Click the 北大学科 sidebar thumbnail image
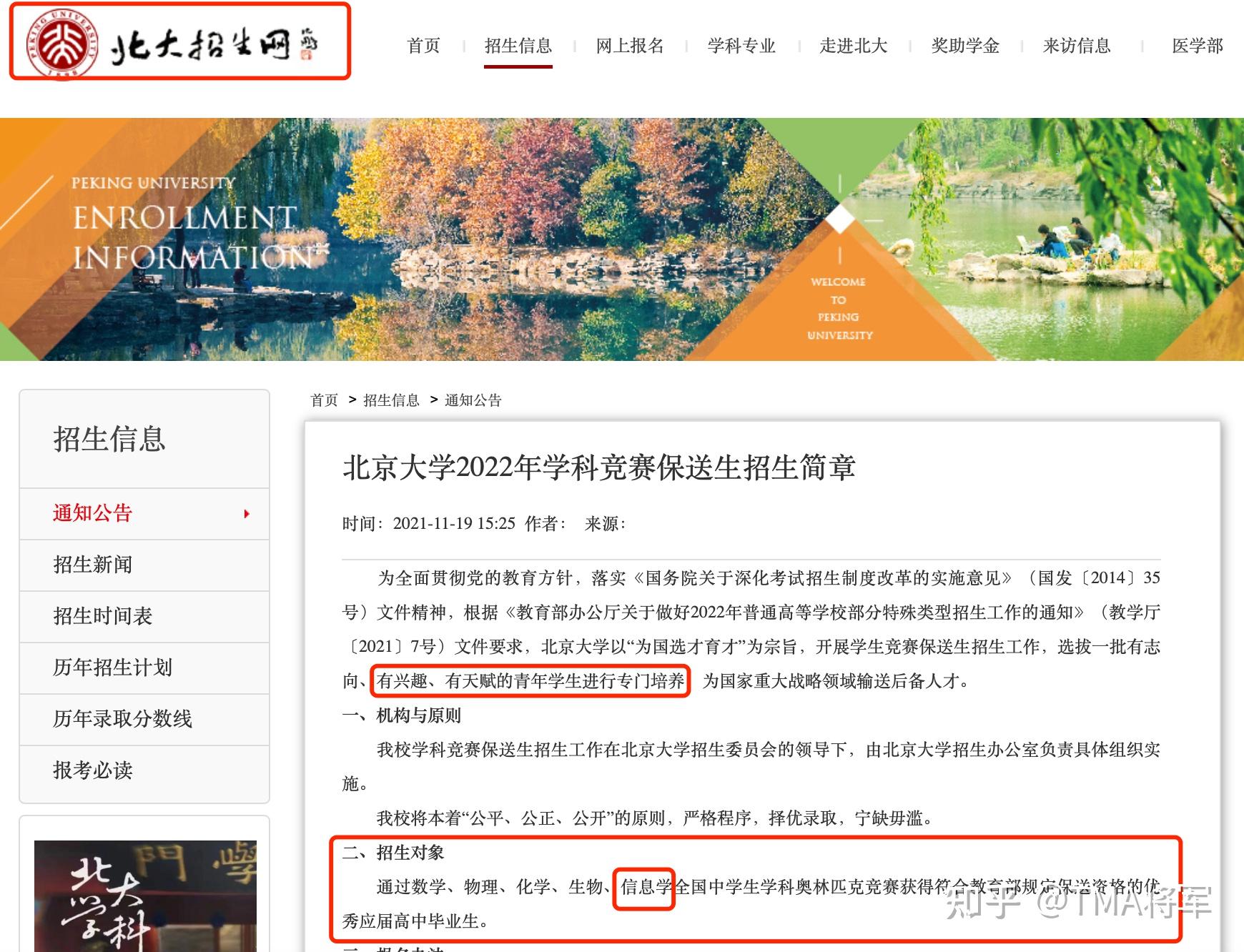 pos(145,896)
